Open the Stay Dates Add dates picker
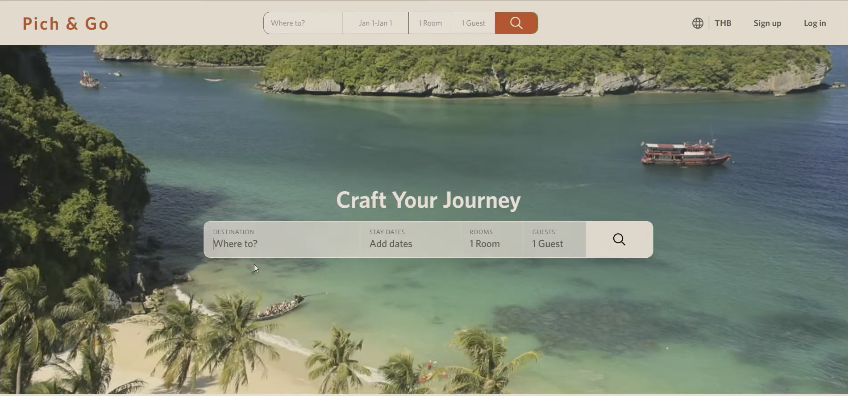 pos(410,240)
